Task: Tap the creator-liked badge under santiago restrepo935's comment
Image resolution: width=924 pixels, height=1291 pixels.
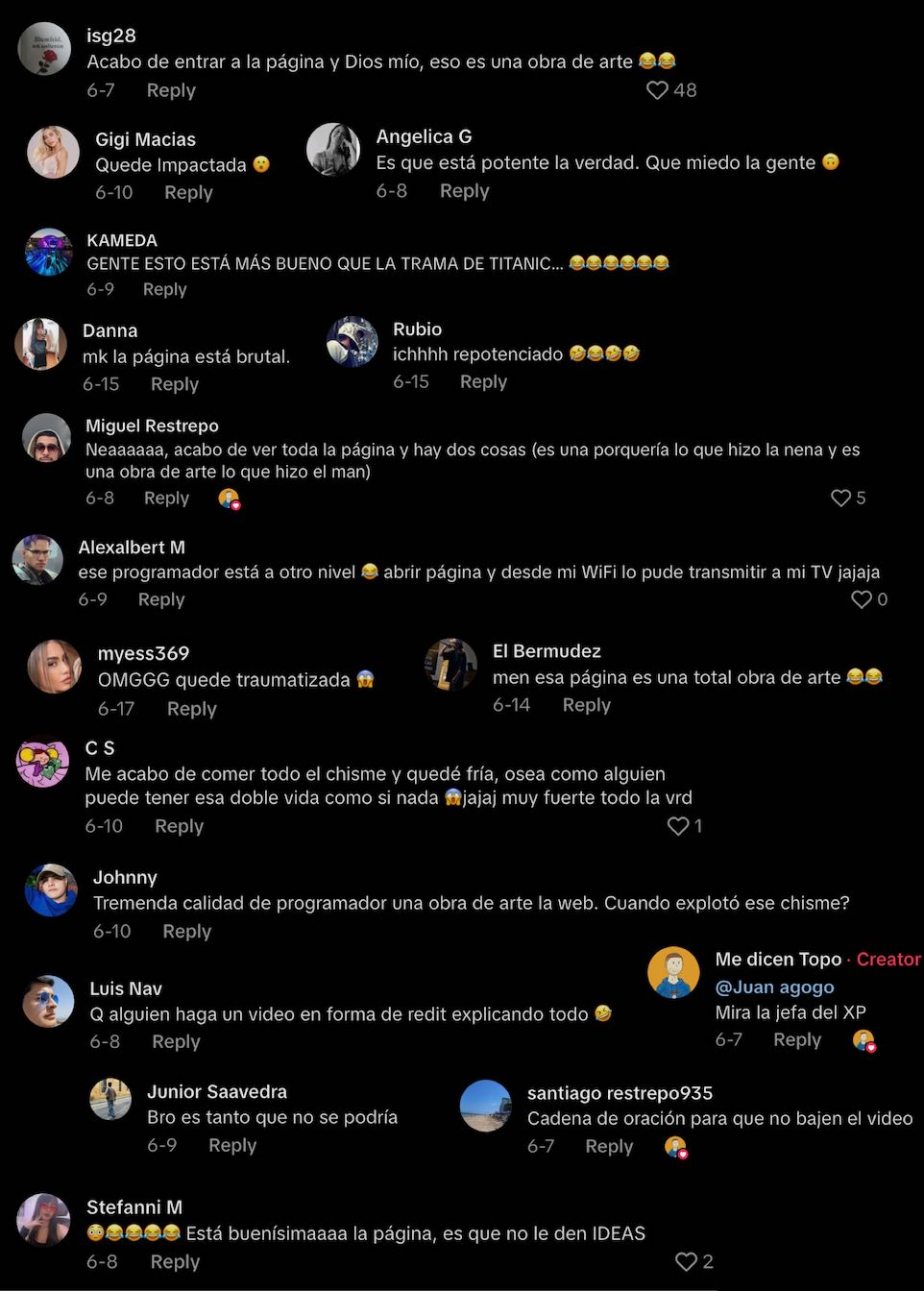Action: point(676,1147)
